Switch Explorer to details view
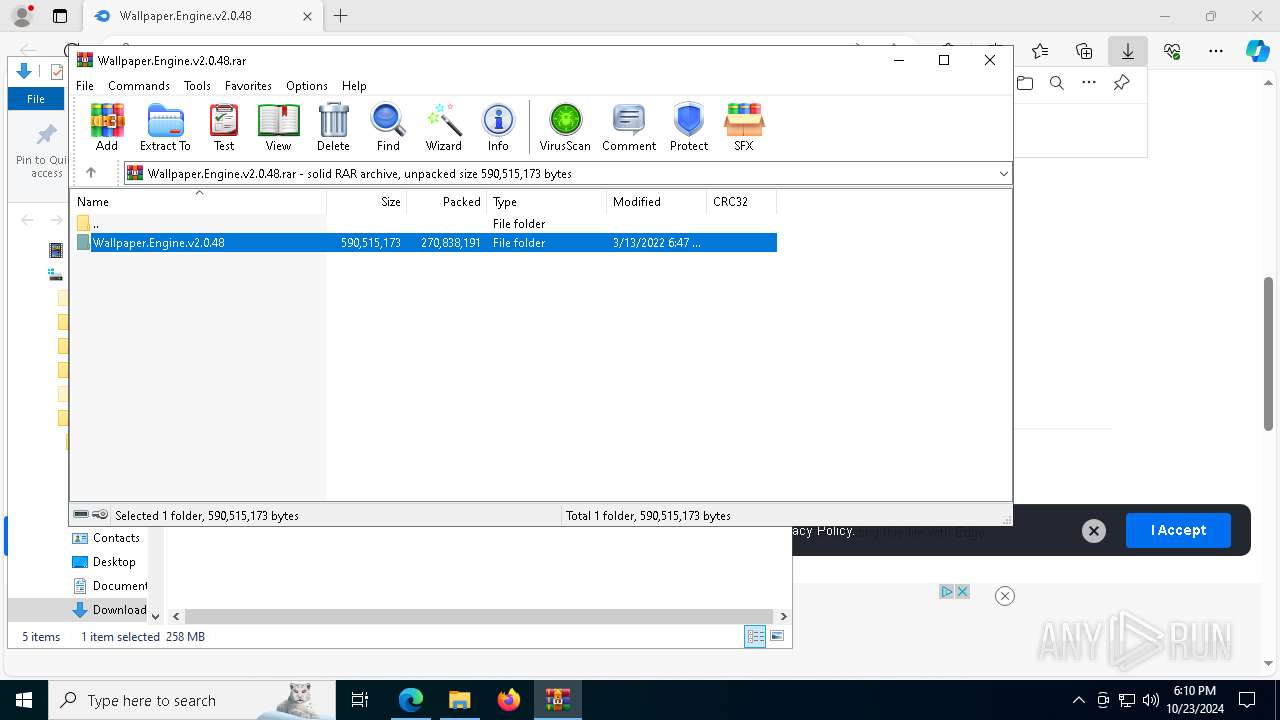The height and width of the screenshot is (720, 1280). [755, 636]
